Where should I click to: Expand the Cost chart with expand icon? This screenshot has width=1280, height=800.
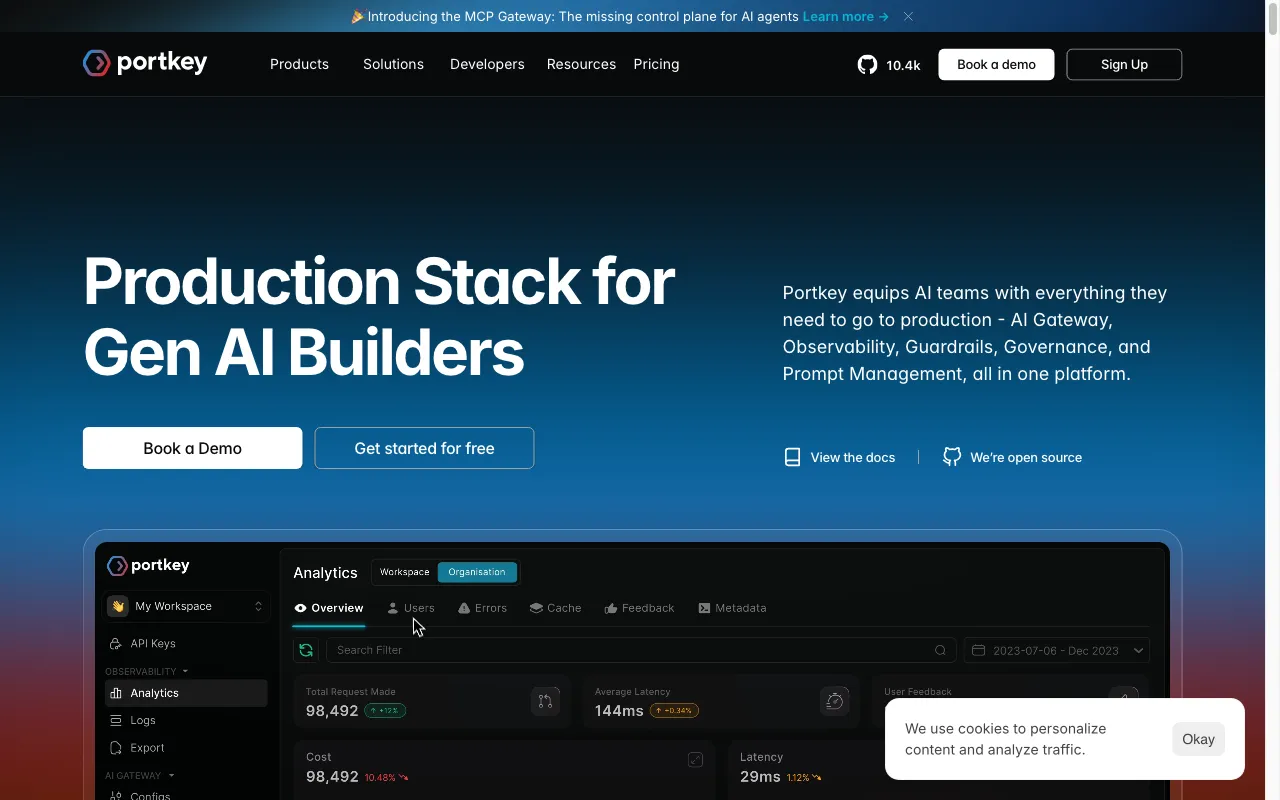695,760
